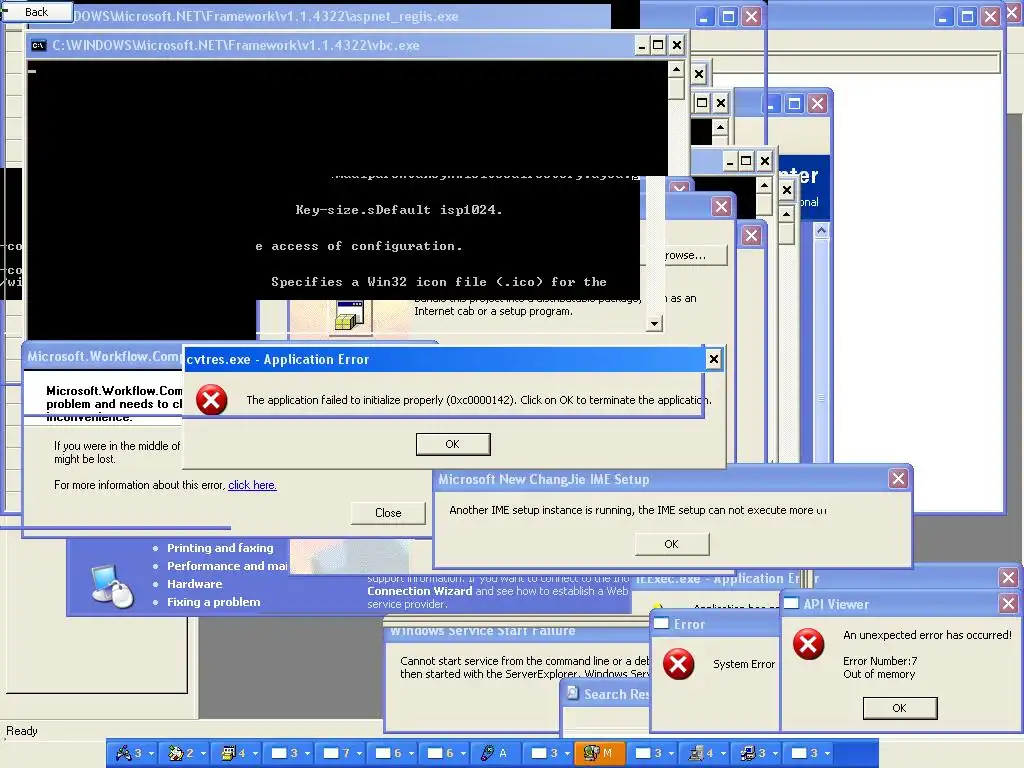Open the Performance and maintenance help topic
The image size is (1024, 768).
coord(227,566)
